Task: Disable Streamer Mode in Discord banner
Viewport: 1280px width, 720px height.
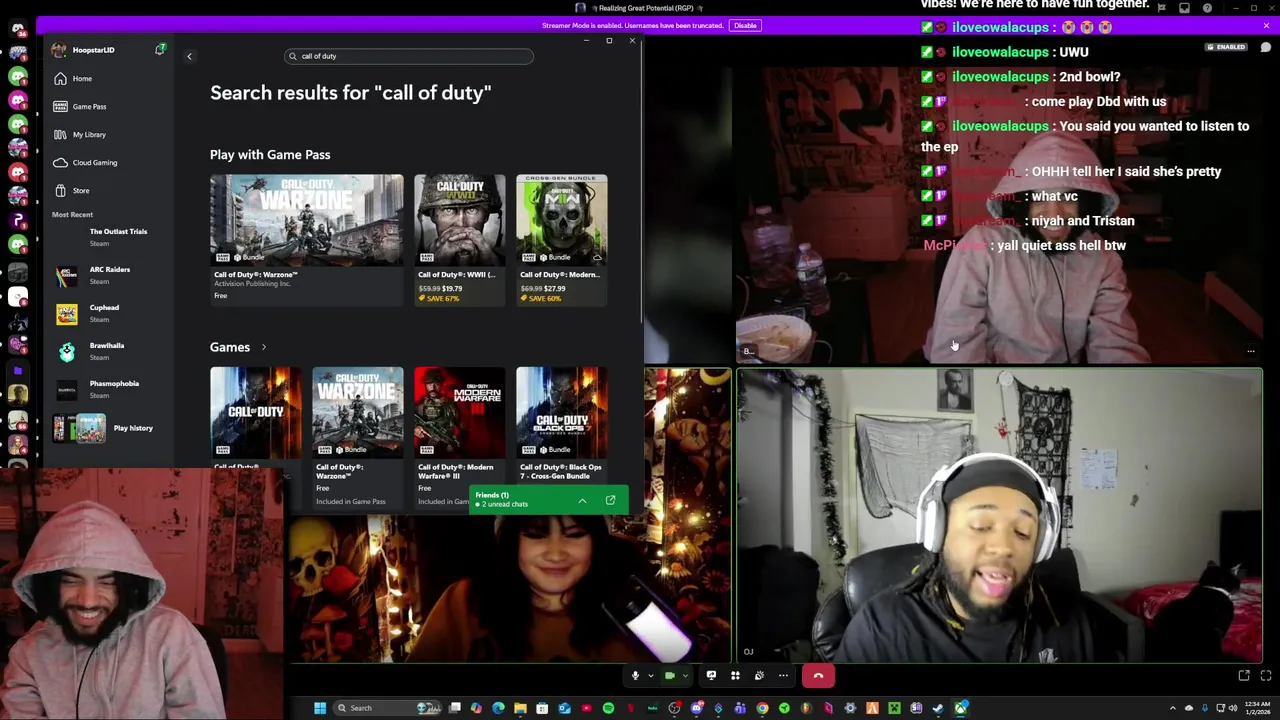Action: pos(745,25)
